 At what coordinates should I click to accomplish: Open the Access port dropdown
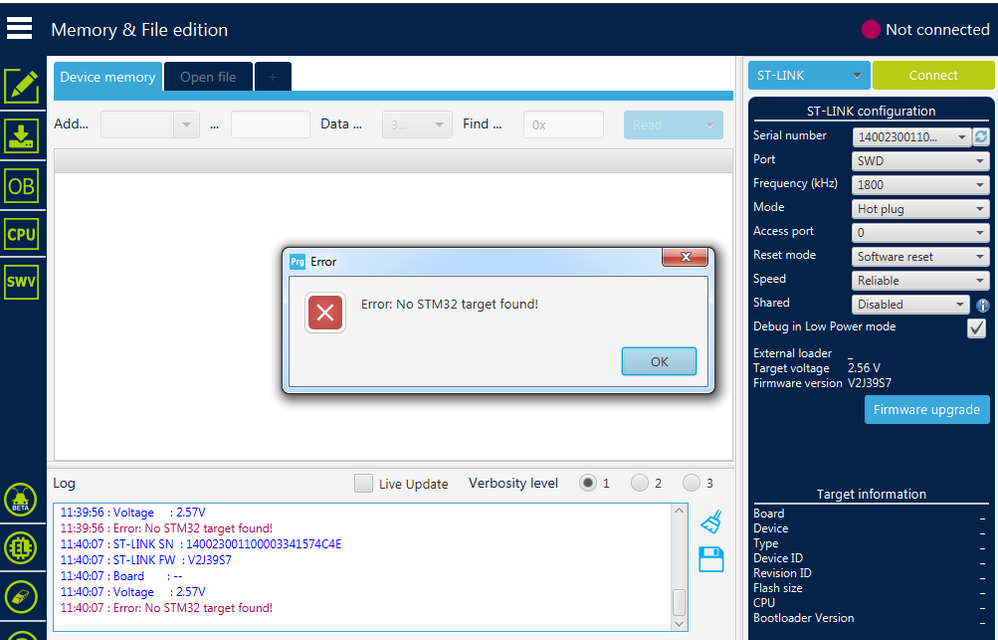point(920,233)
